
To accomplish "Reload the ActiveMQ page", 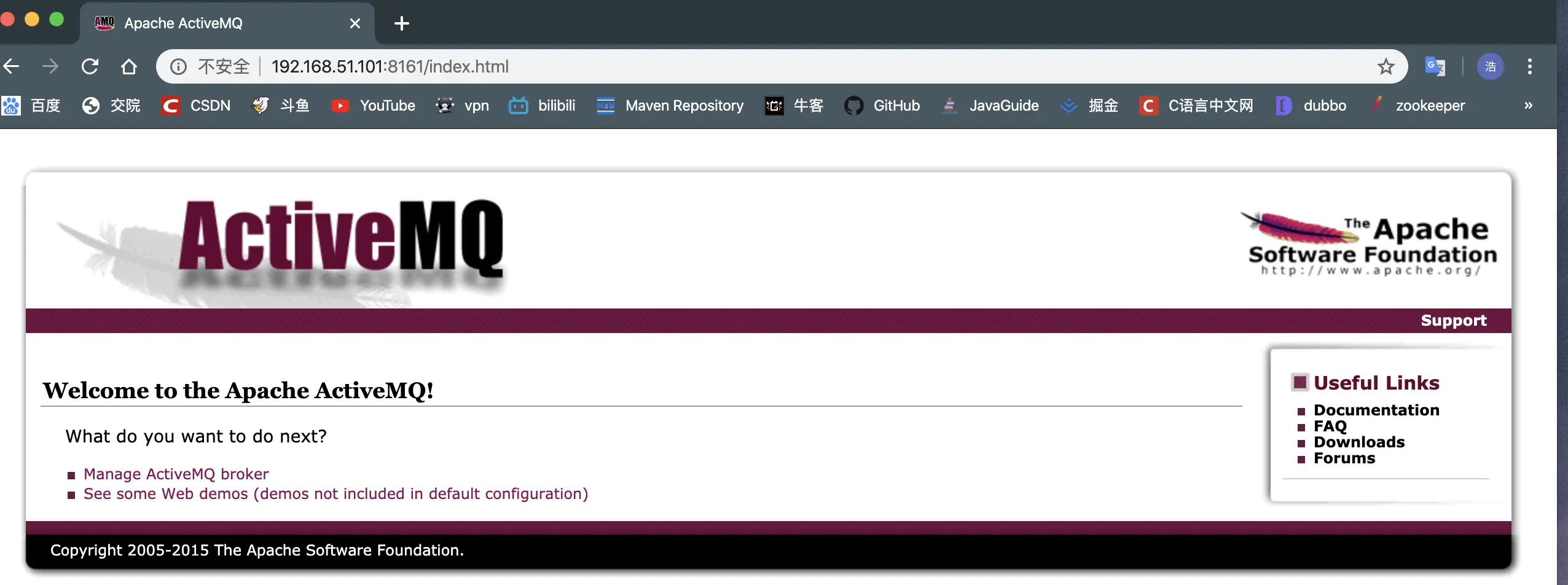I will point(90,66).
